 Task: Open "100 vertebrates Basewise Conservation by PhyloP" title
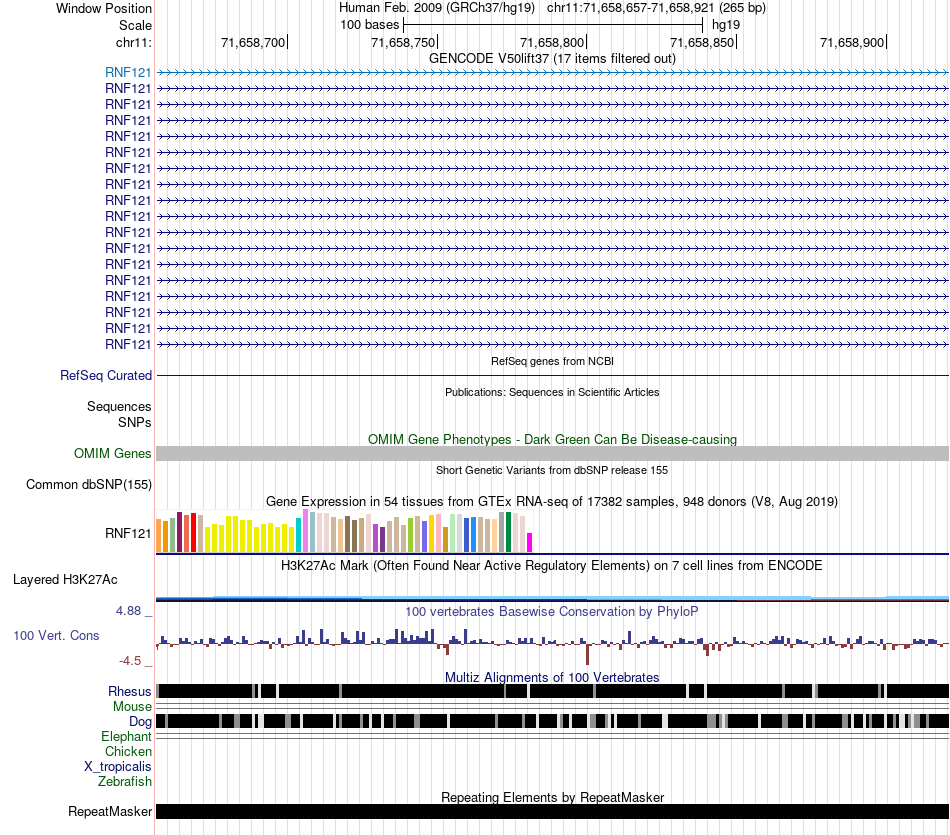tap(552, 612)
